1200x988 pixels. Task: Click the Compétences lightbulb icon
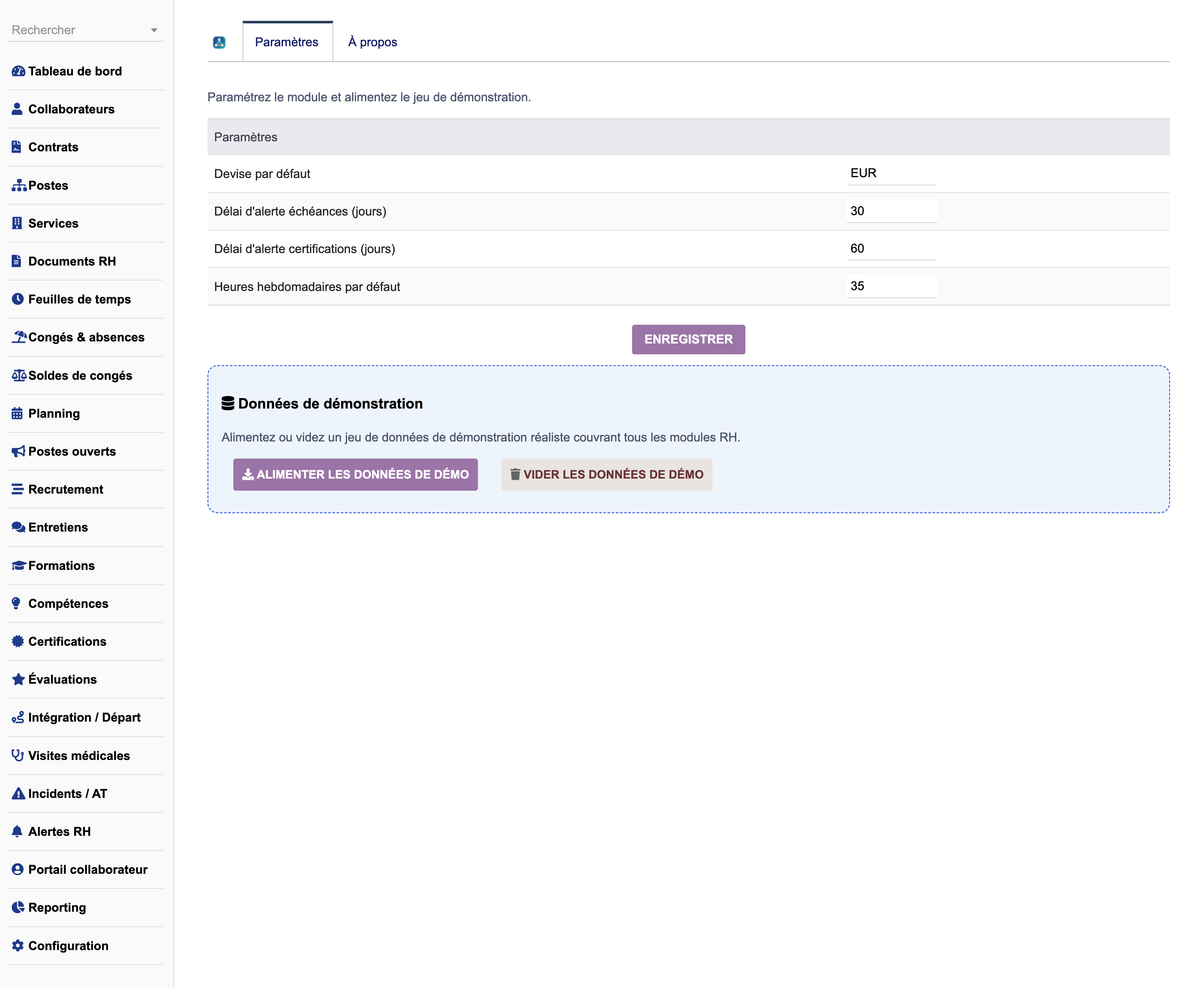point(16,604)
